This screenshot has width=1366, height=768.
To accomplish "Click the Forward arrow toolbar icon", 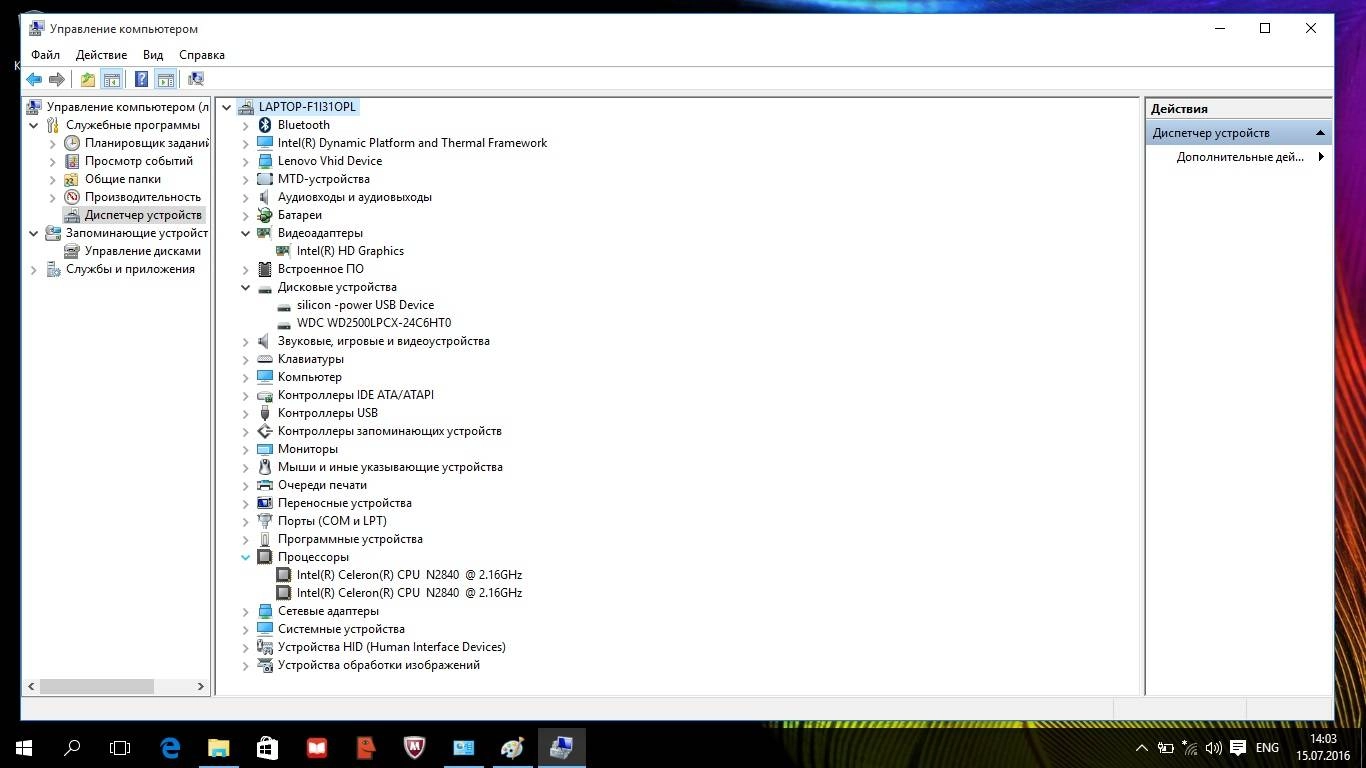I will click(x=57, y=79).
